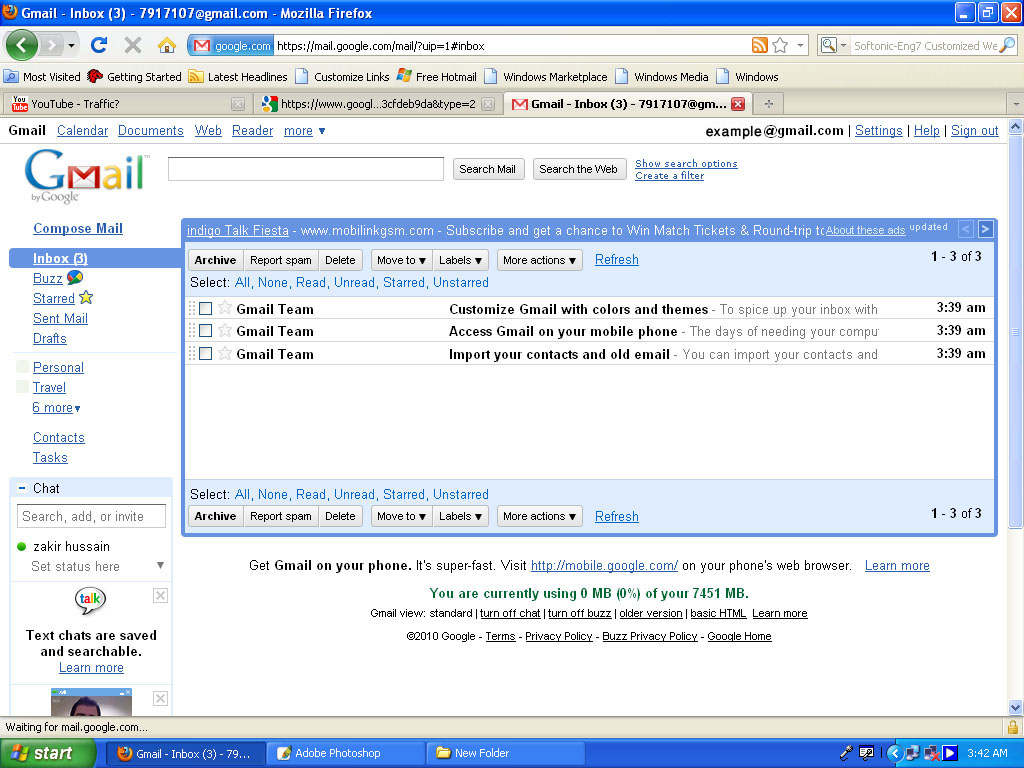
Task: Click the yellow star beside Starred
Action: click(86, 298)
